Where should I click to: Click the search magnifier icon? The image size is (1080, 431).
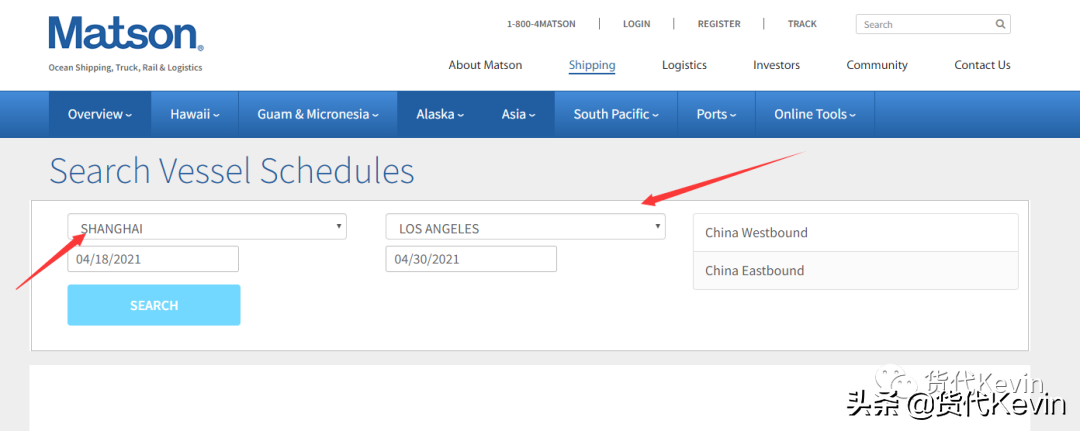(x=1000, y=24)
